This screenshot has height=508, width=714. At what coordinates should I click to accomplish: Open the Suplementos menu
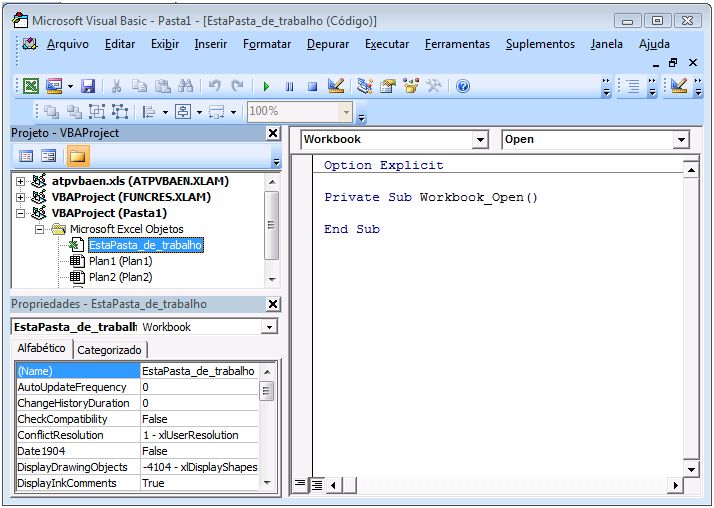(x=540, y=44)
